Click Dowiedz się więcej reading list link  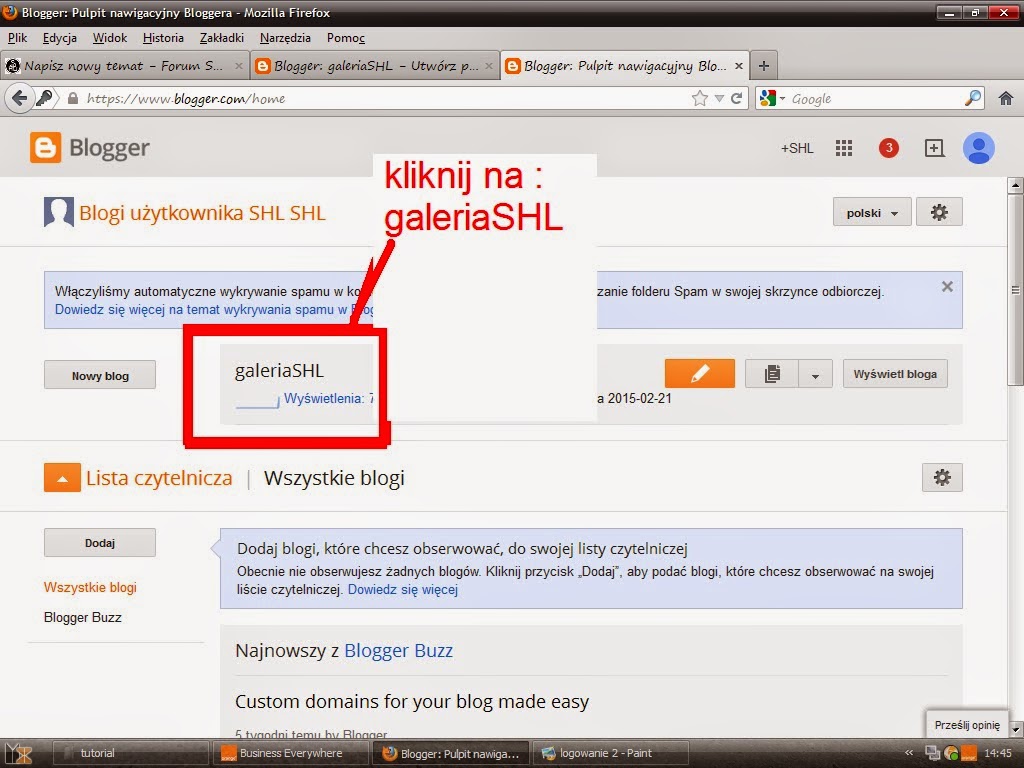(x=403, y=589)
